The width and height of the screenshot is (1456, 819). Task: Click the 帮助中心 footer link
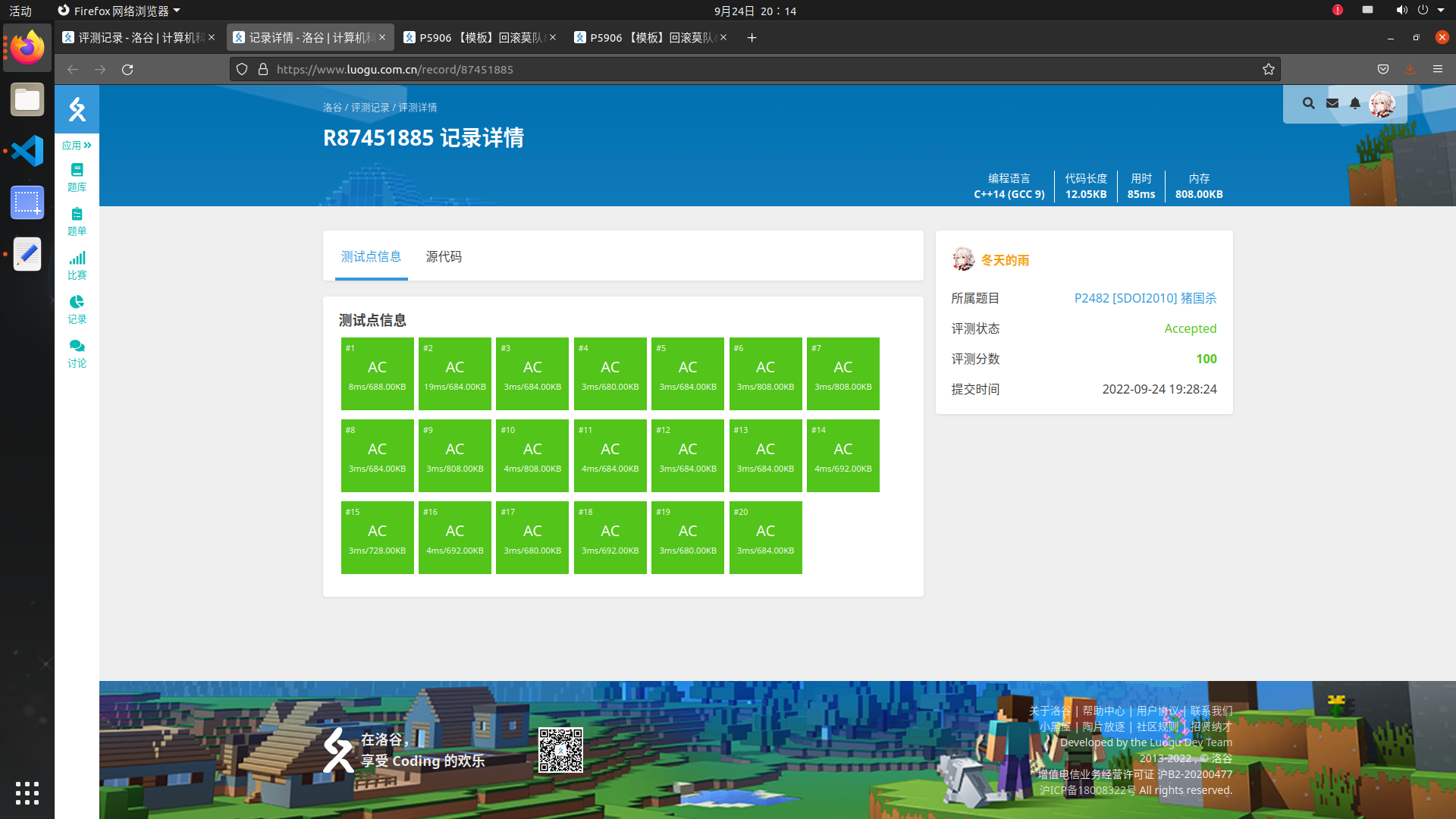[x=1103, y=711]
